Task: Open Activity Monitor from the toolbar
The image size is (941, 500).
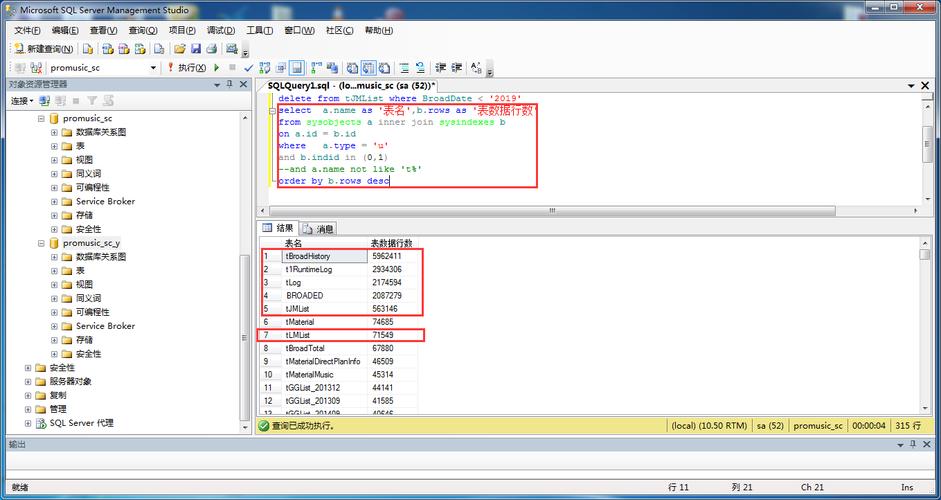Action: [232, 49]
